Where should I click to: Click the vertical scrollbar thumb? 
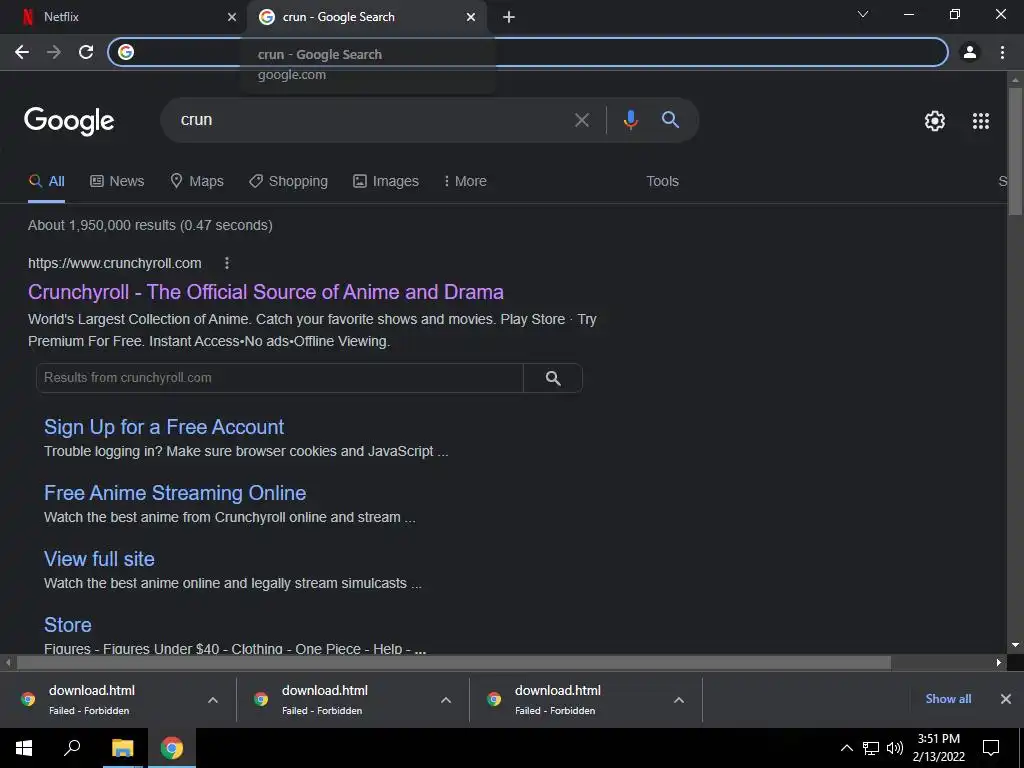[1015, 152]
